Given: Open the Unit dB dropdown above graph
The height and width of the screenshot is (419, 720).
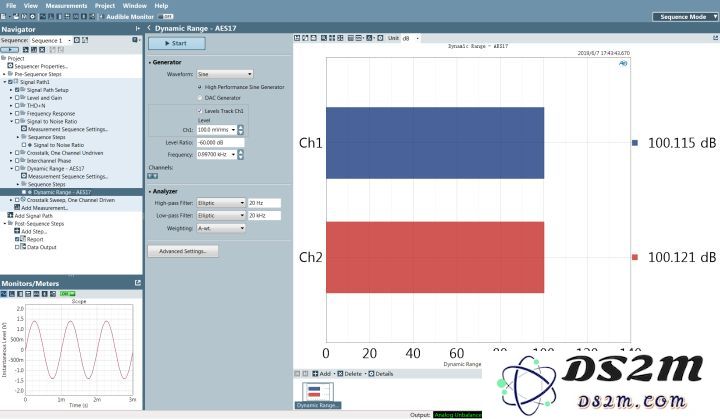Looking at the screenshot, I should (411, 38).
